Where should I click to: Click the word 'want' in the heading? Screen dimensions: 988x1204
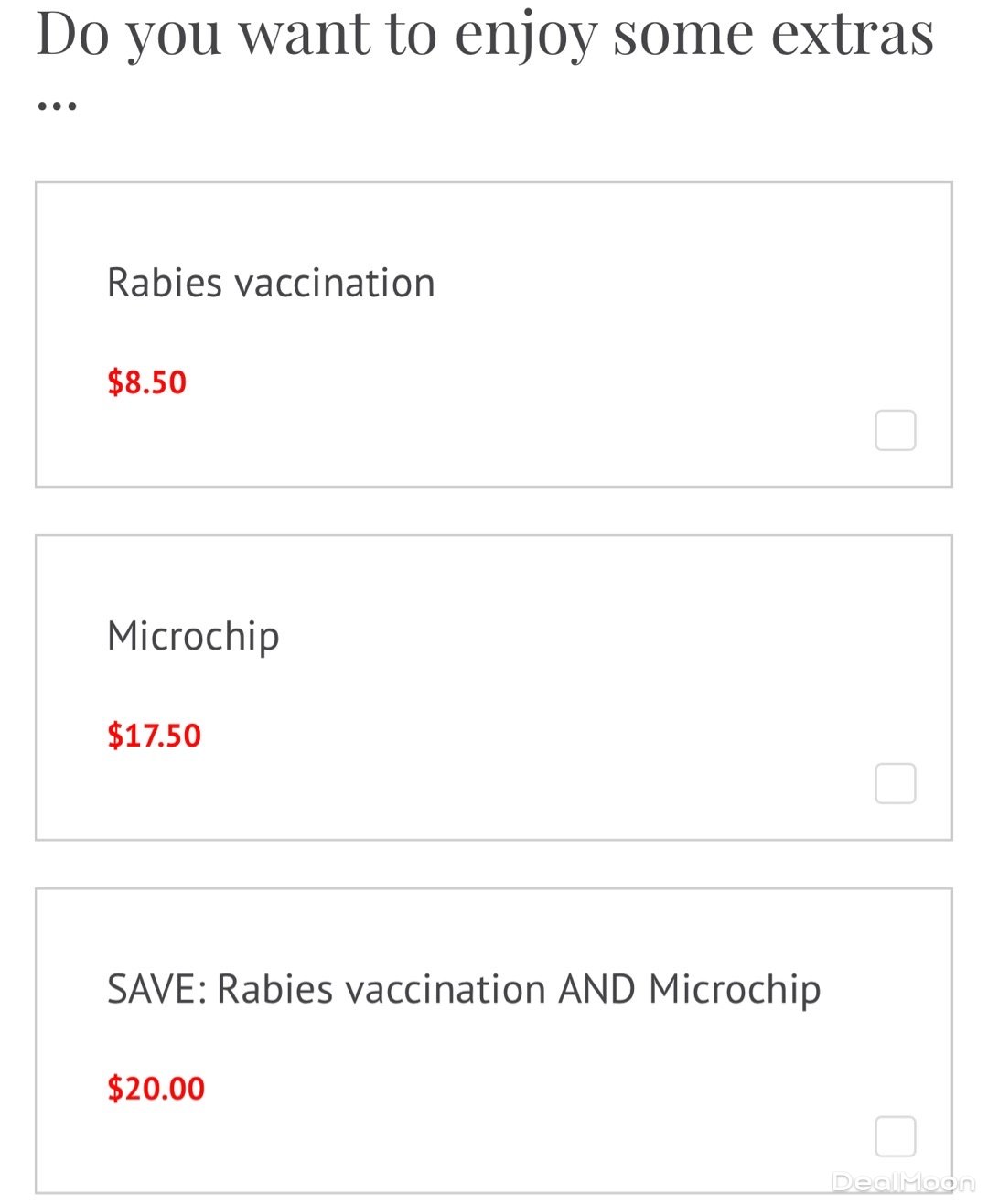tap(305, 34)
